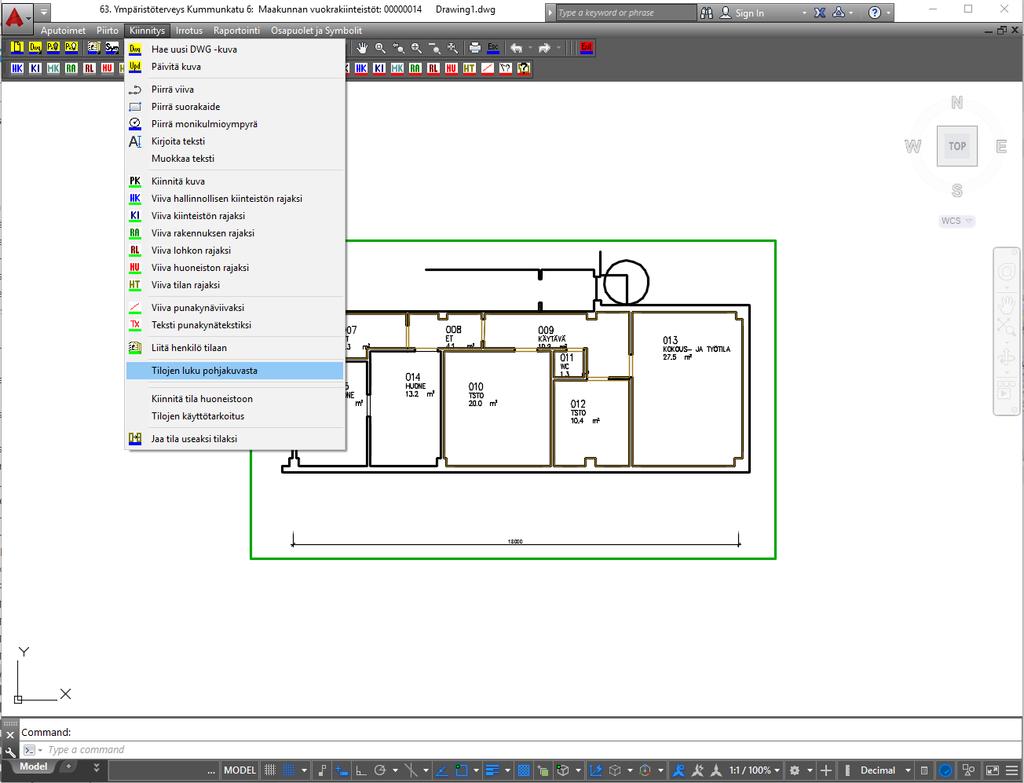Toggle Ortho mode in status bar

coord(360,771)
